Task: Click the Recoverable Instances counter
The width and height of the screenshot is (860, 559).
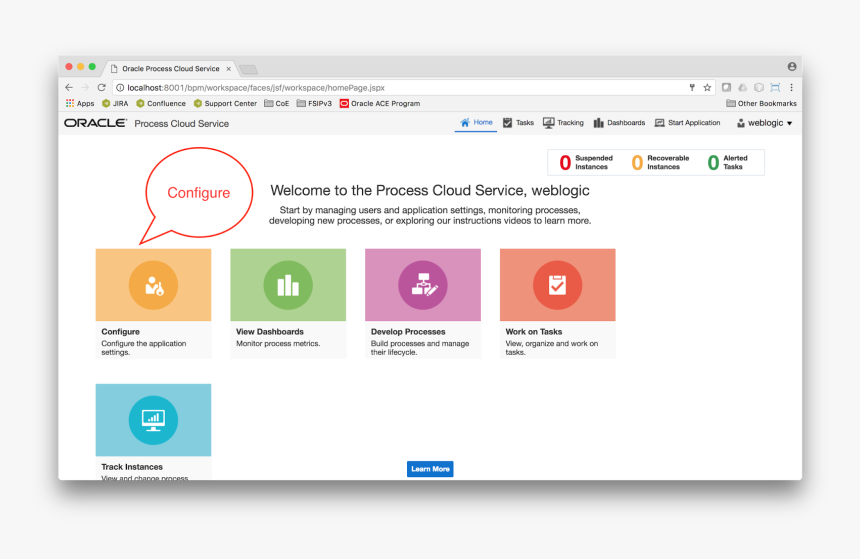Action: [660, 162]
